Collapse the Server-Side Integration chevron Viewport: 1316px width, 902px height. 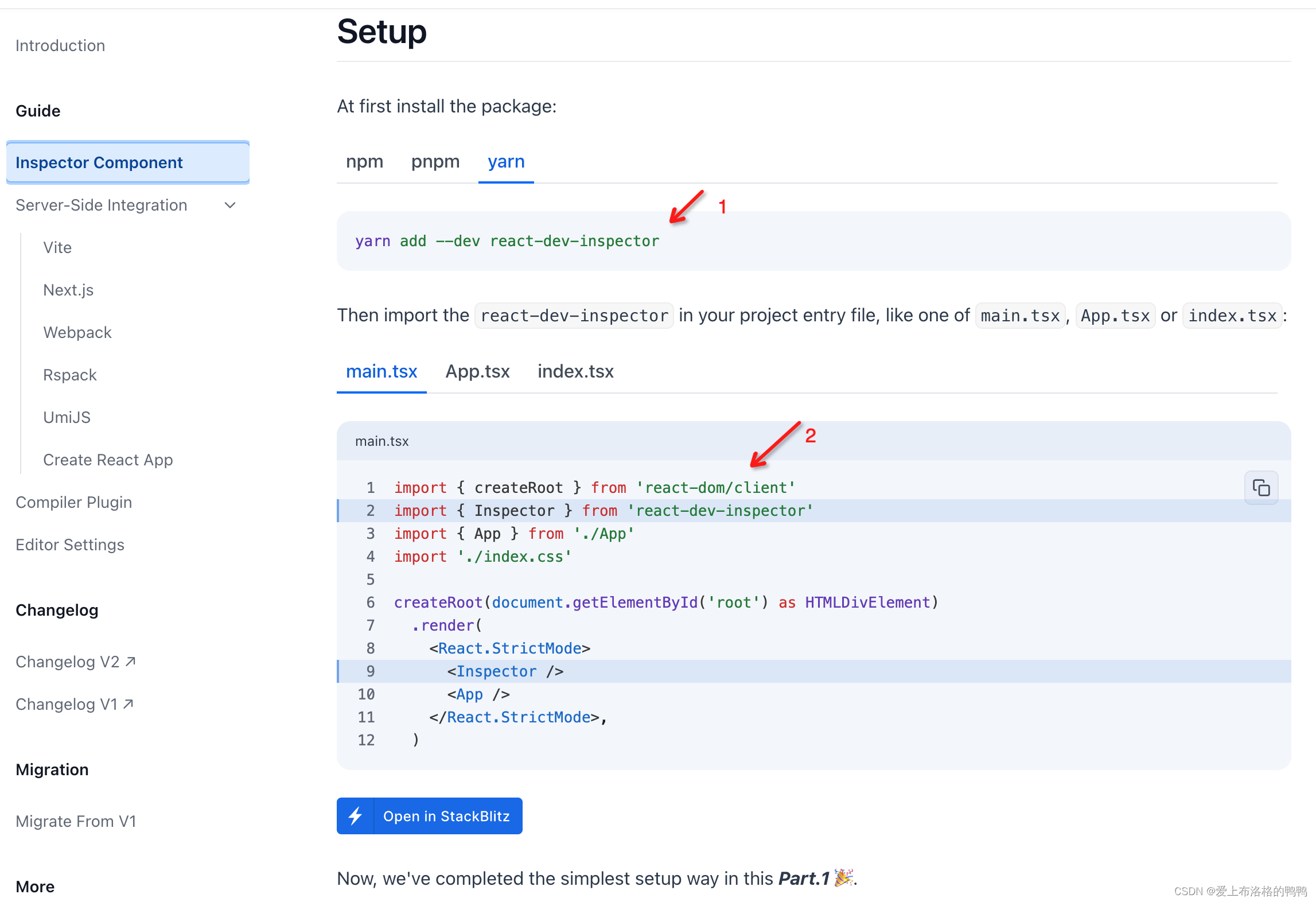pos(230,205)
